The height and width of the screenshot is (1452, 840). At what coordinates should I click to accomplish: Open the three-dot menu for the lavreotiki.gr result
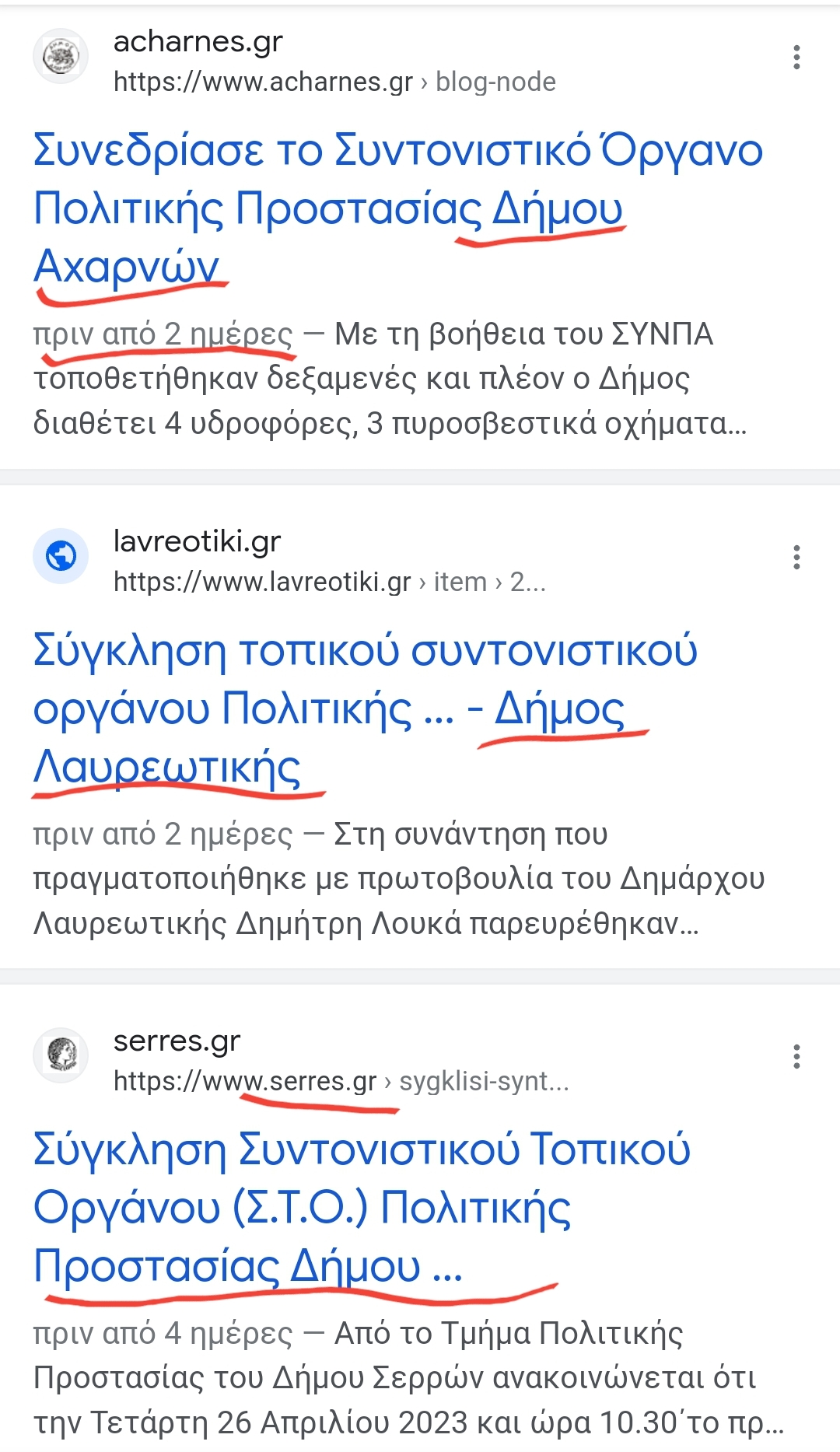(796, 557)
